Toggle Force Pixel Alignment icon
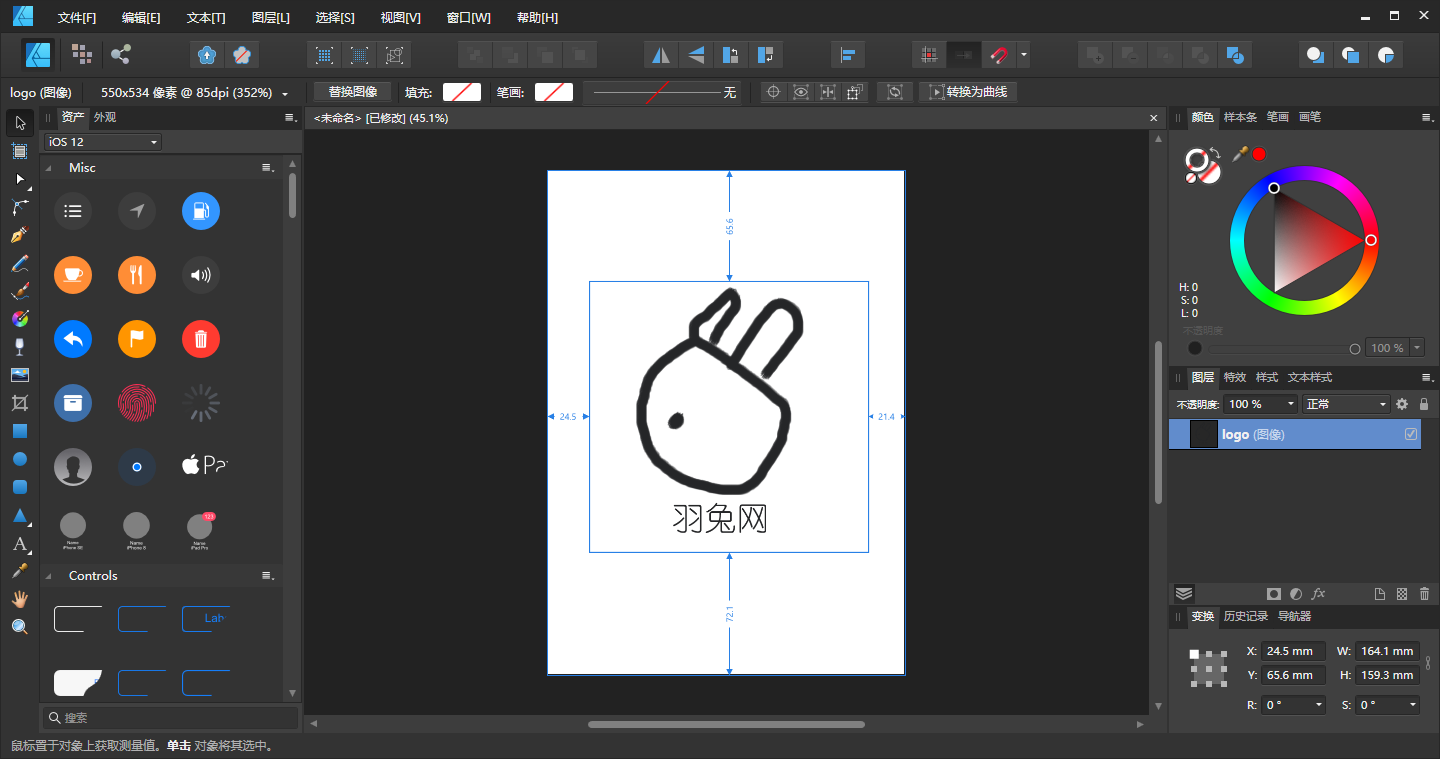 coord(930,55)
